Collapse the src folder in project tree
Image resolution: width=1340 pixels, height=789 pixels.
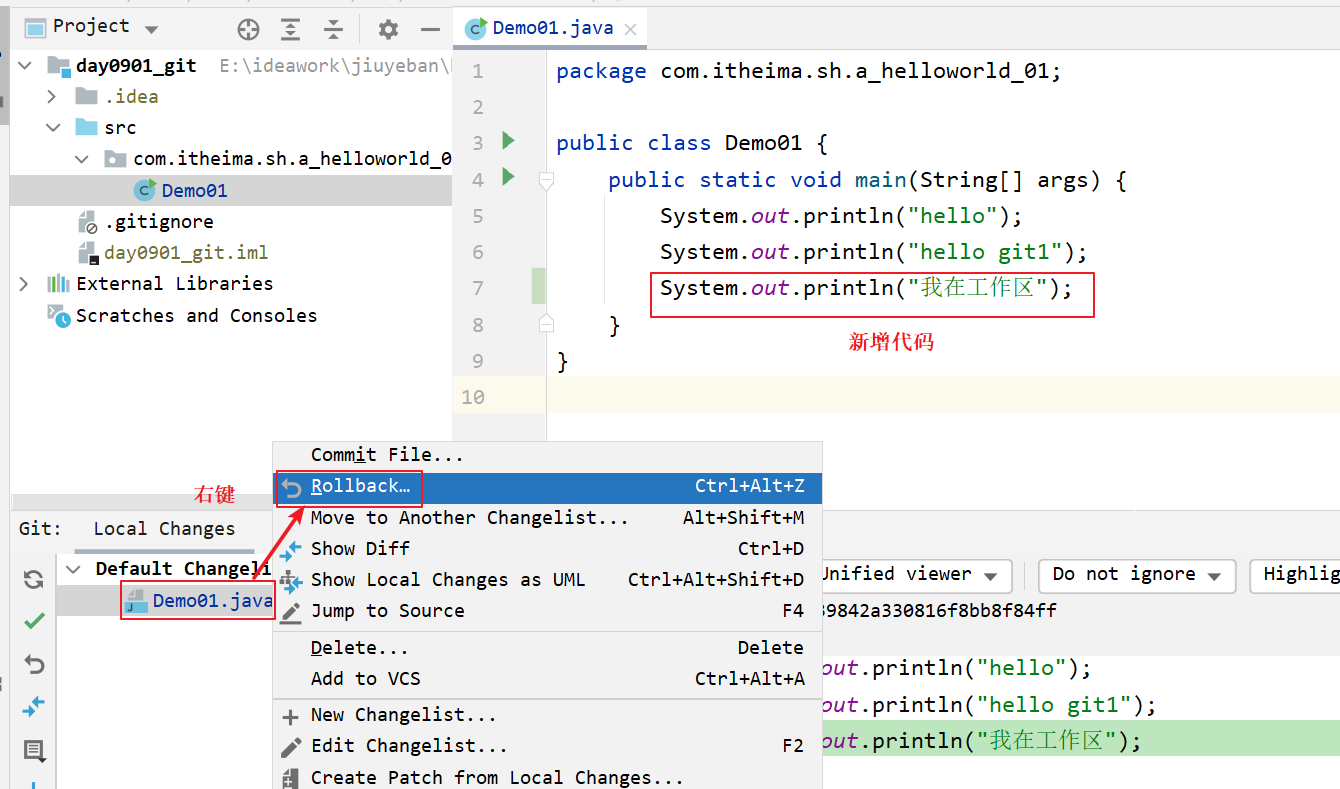point(53,128)
